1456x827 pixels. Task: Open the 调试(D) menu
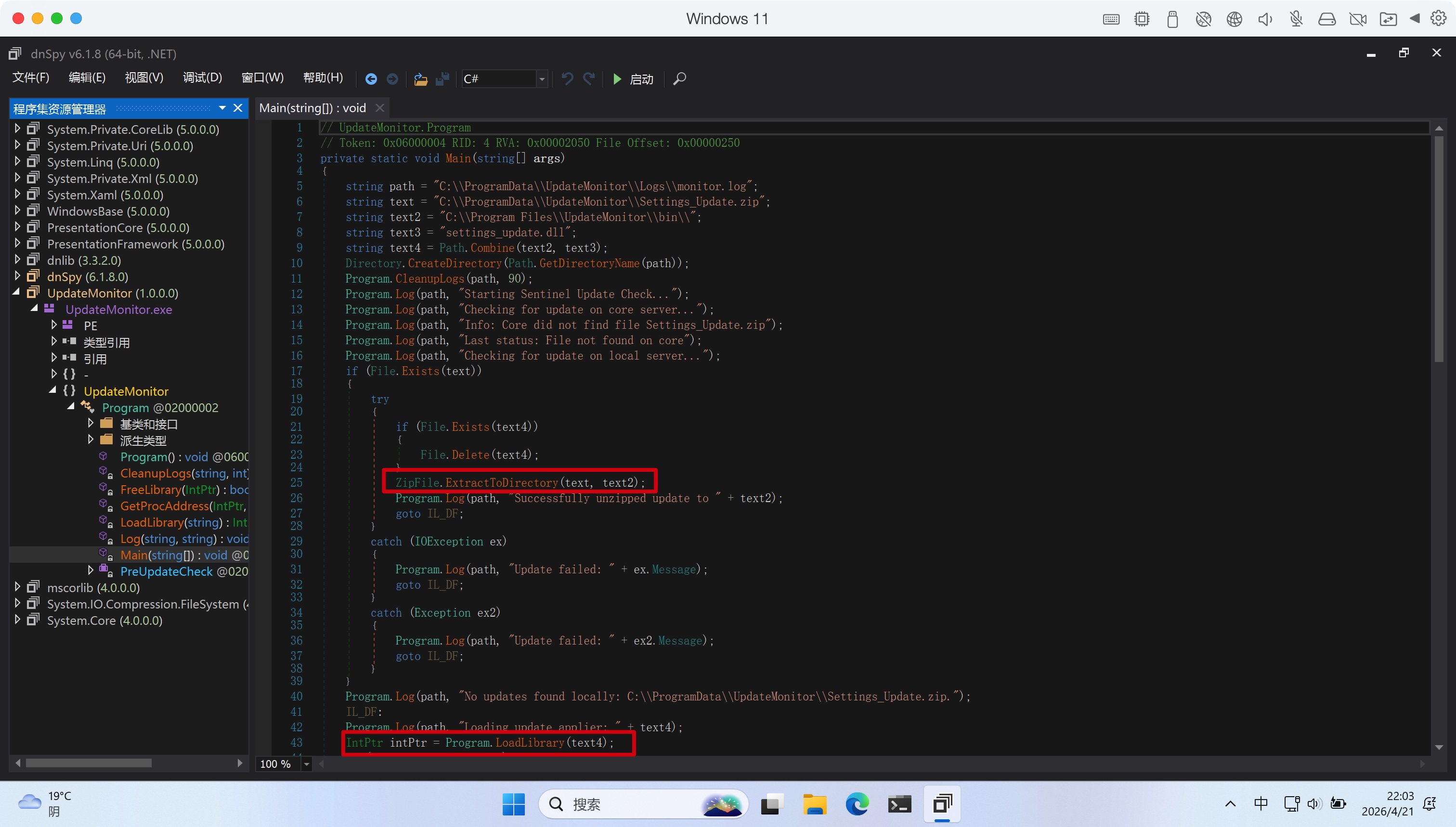click(x=202, y=78)
